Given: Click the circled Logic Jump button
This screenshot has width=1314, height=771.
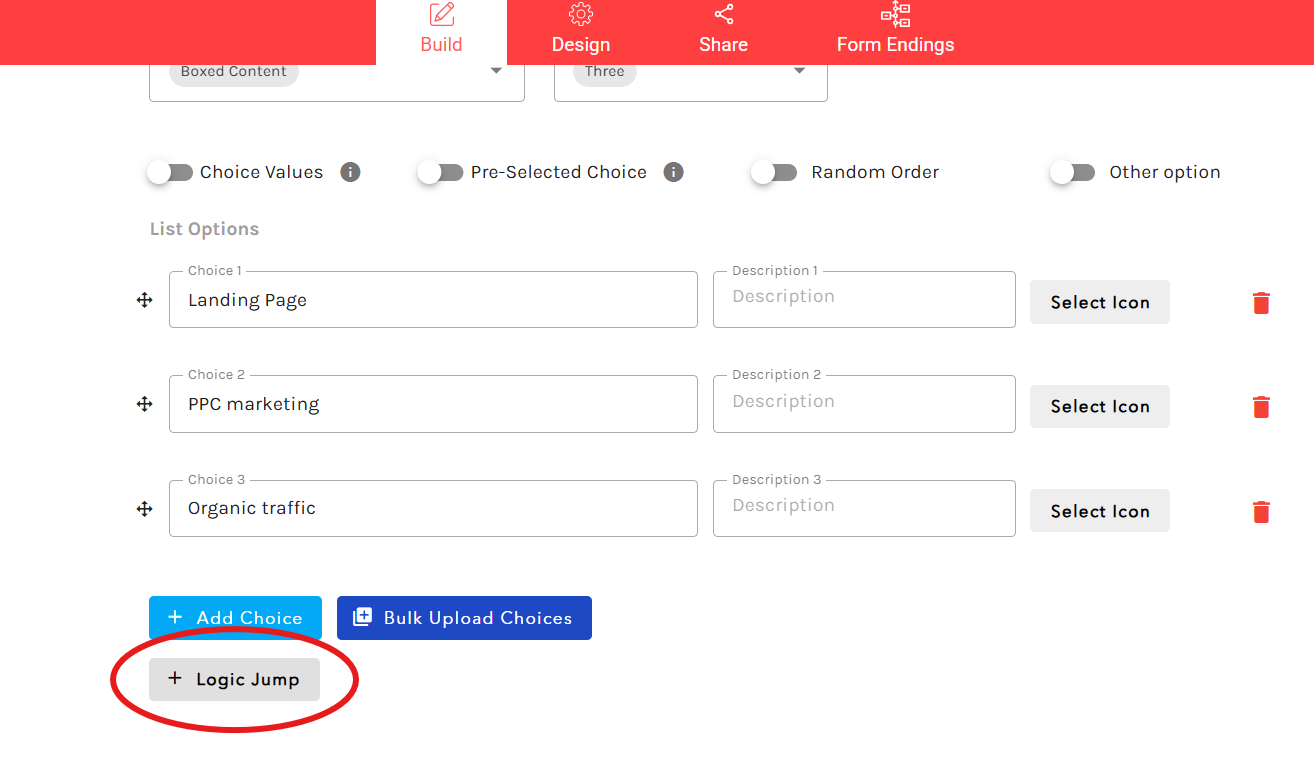Looking at the screenshot, I should [233, 679].
